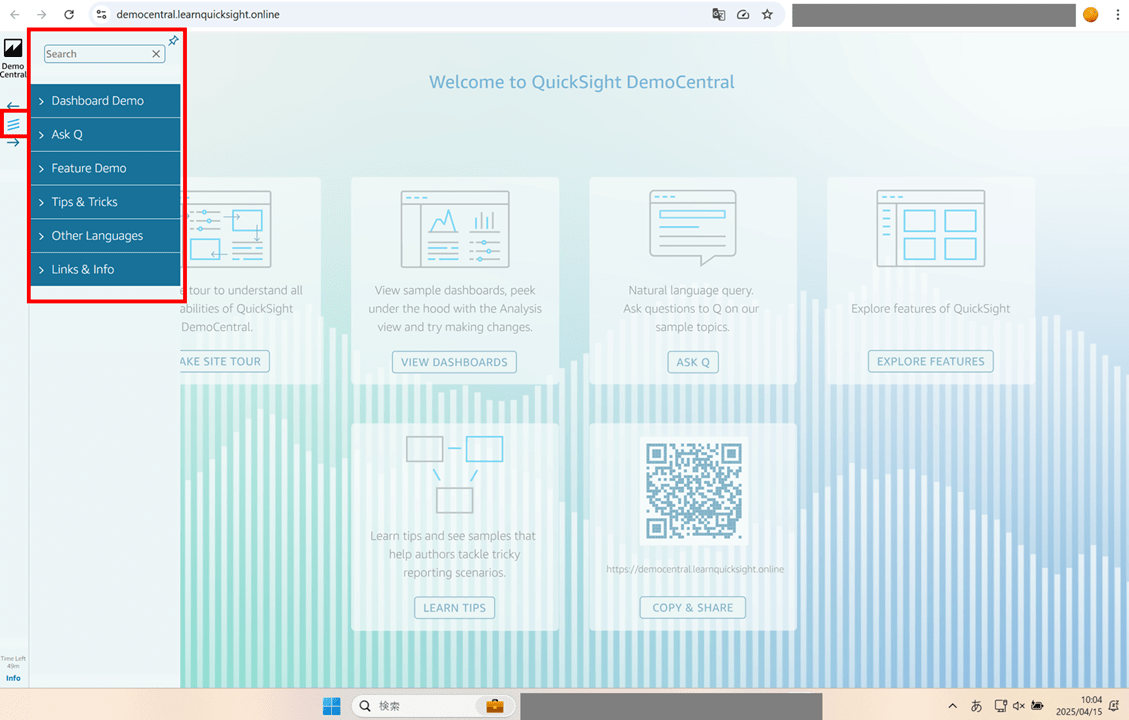Image resolution: width=1129 pixels, height=720 pixels.
Task: Expand the Dashboard Demo menu
Action: (x=105, y=101)
